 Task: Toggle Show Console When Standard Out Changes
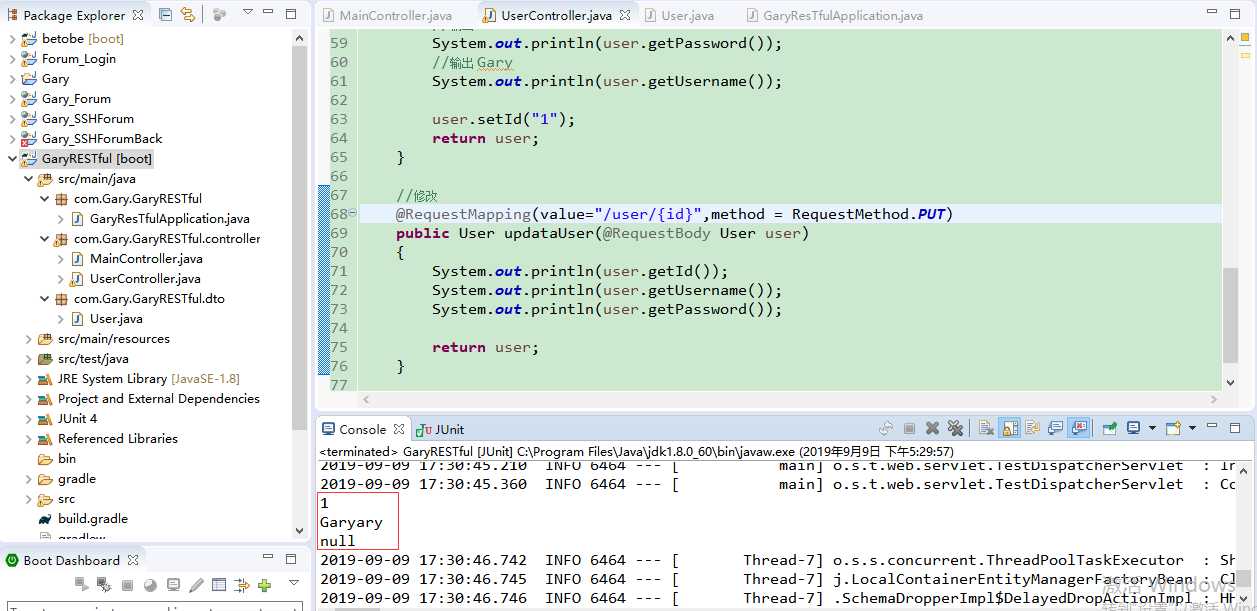coord(1055,429)
